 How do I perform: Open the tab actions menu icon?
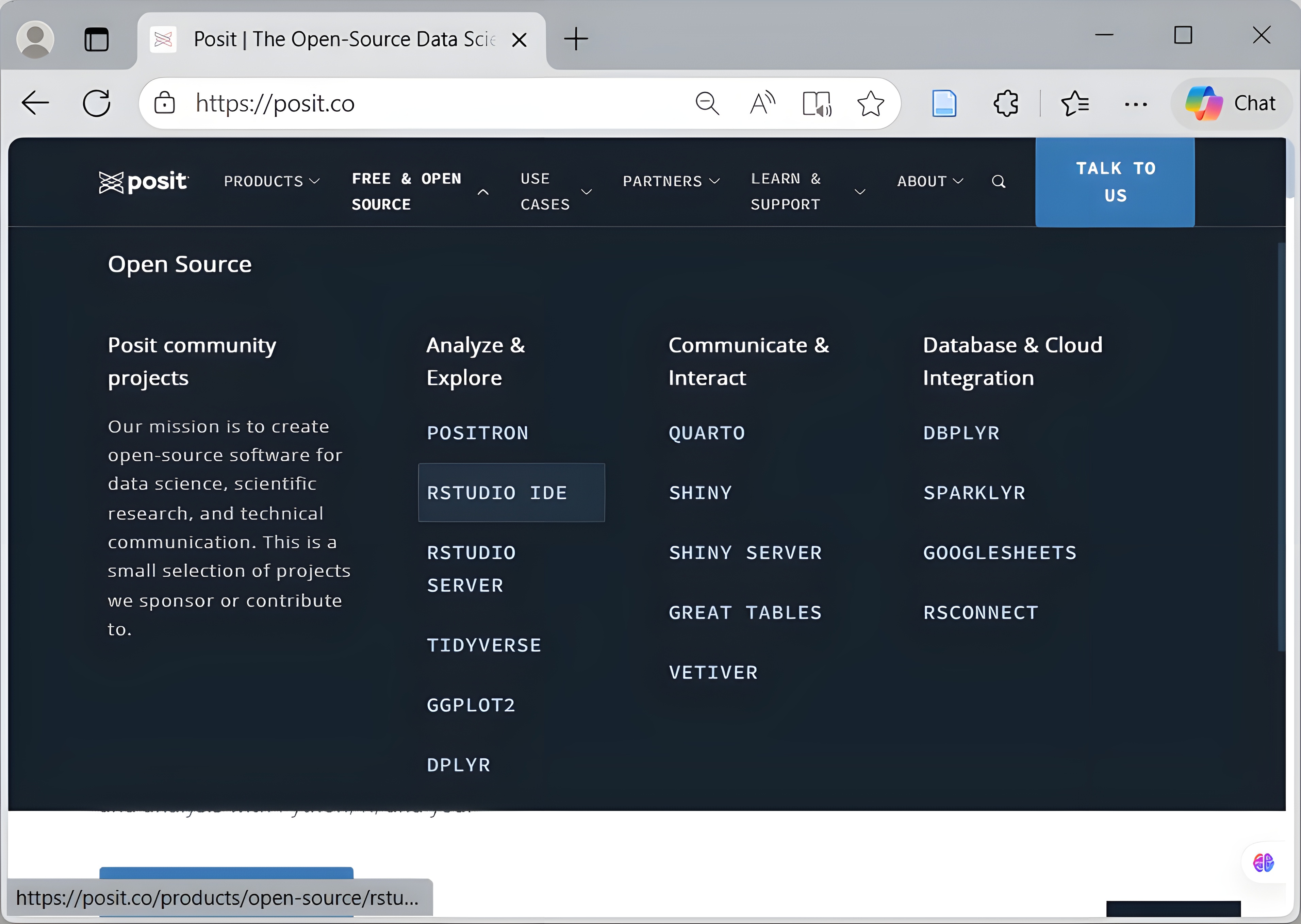click(96, 39)
